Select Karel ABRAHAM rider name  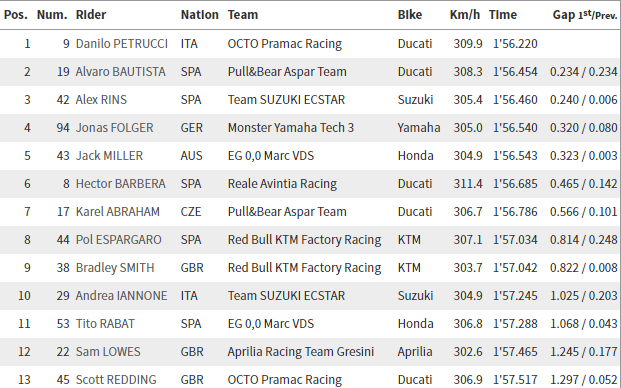click(118, 212)
